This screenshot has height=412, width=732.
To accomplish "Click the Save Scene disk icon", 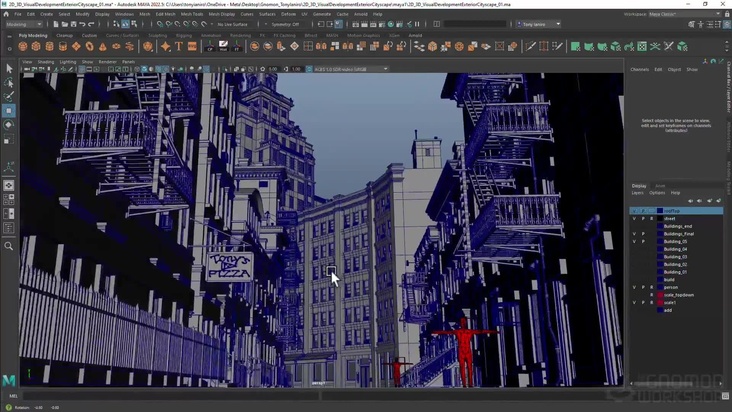I will click(73, 24).
